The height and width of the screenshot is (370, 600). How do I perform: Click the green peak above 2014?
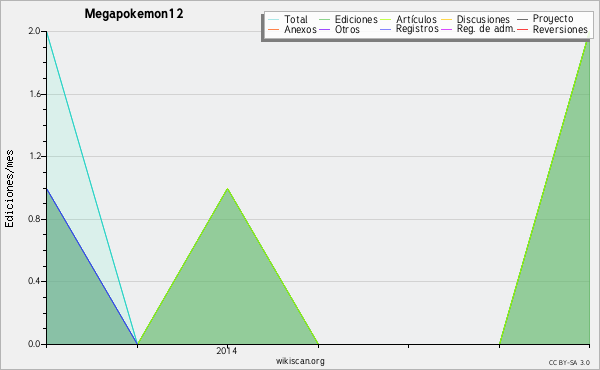[228, 189]
